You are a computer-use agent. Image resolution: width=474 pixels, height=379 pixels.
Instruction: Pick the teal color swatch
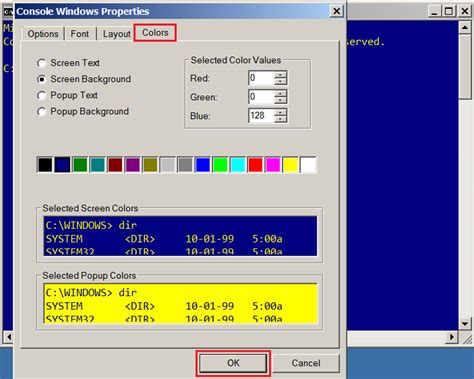97,165
